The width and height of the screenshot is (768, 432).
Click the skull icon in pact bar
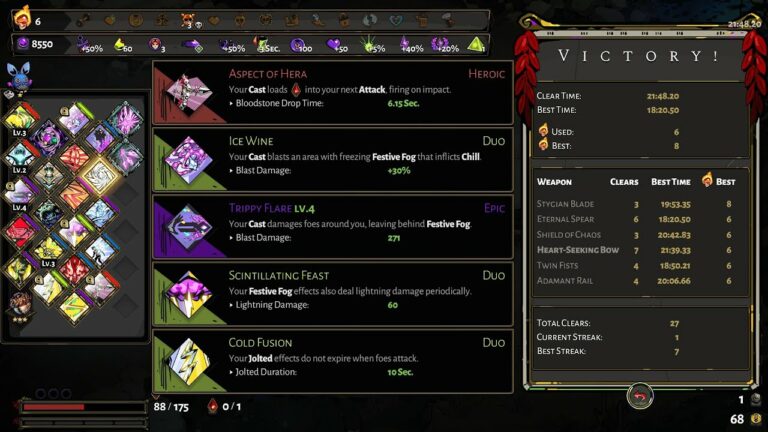(188, 20)
